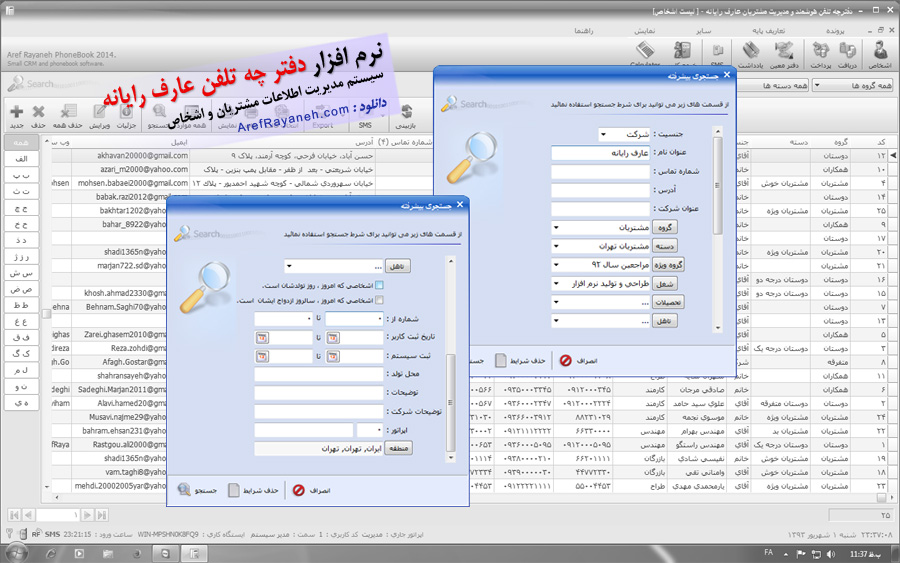This screenshot has height=563, width=900.
Task: Click انصراف in rear search dialog
Action: click(x=579, y=360)
